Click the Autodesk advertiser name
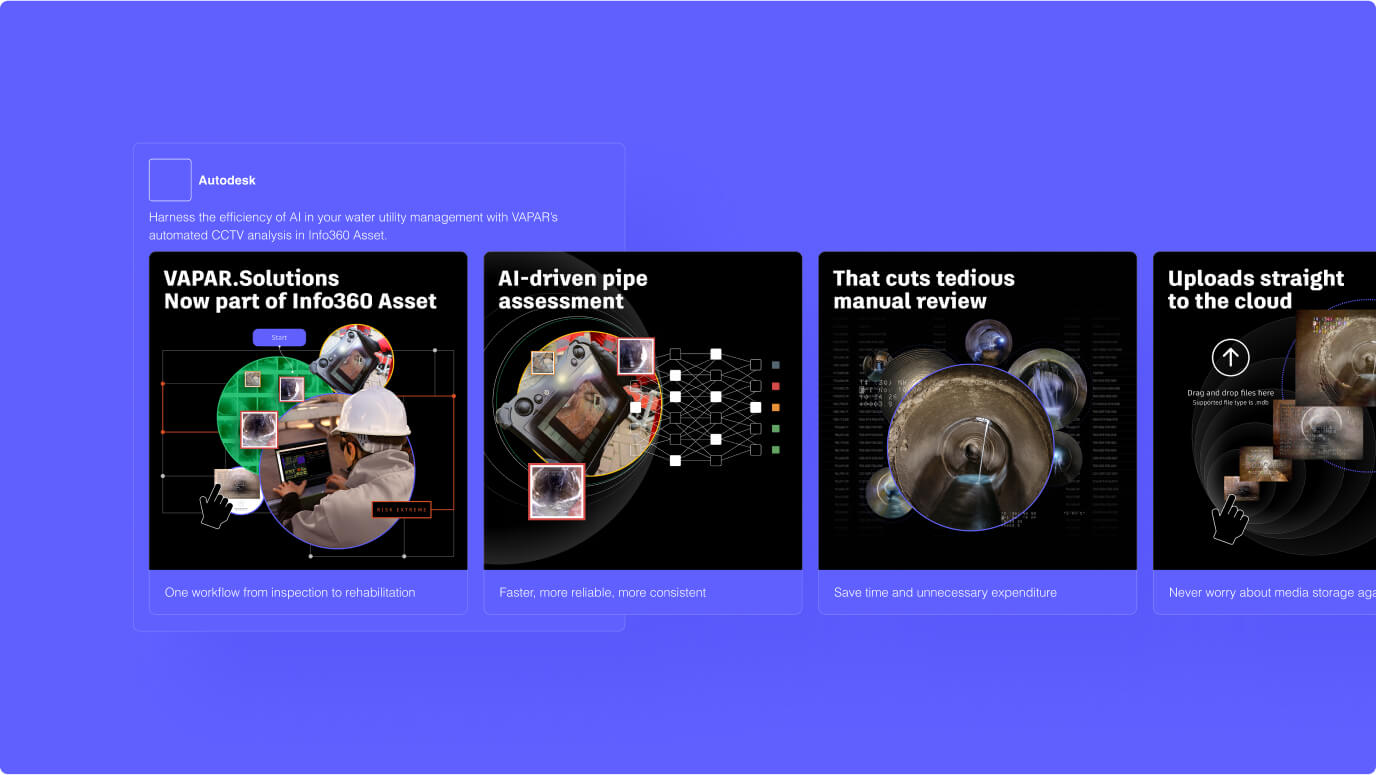 pos(227,181)
